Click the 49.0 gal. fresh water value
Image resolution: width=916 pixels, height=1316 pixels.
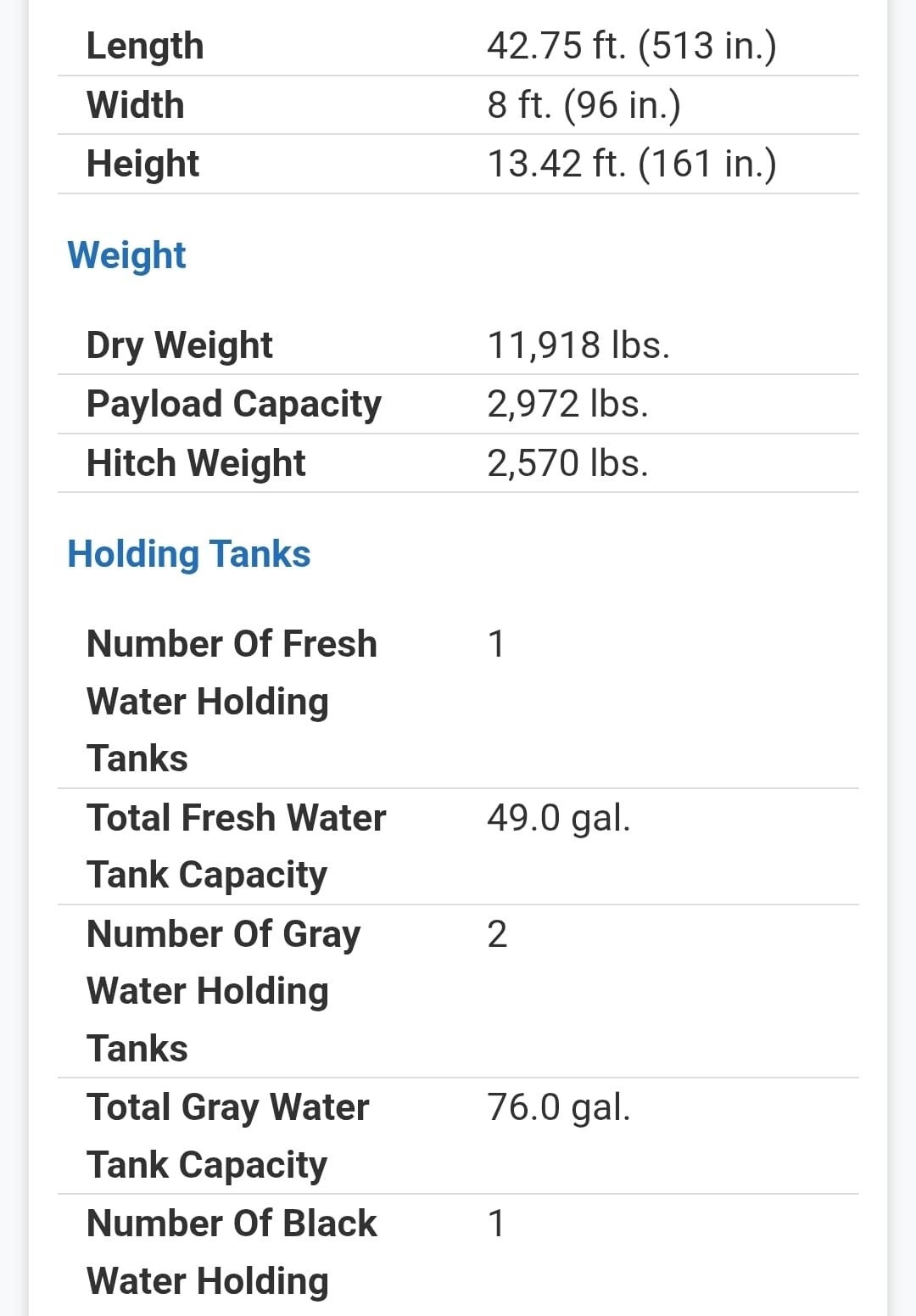click(559, 818)
